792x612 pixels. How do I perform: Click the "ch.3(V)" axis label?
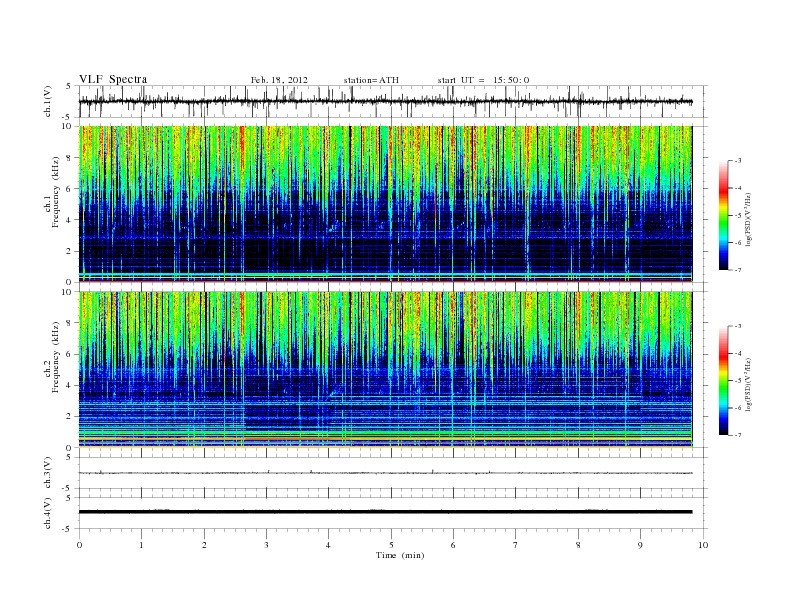(x=48, y=473)
